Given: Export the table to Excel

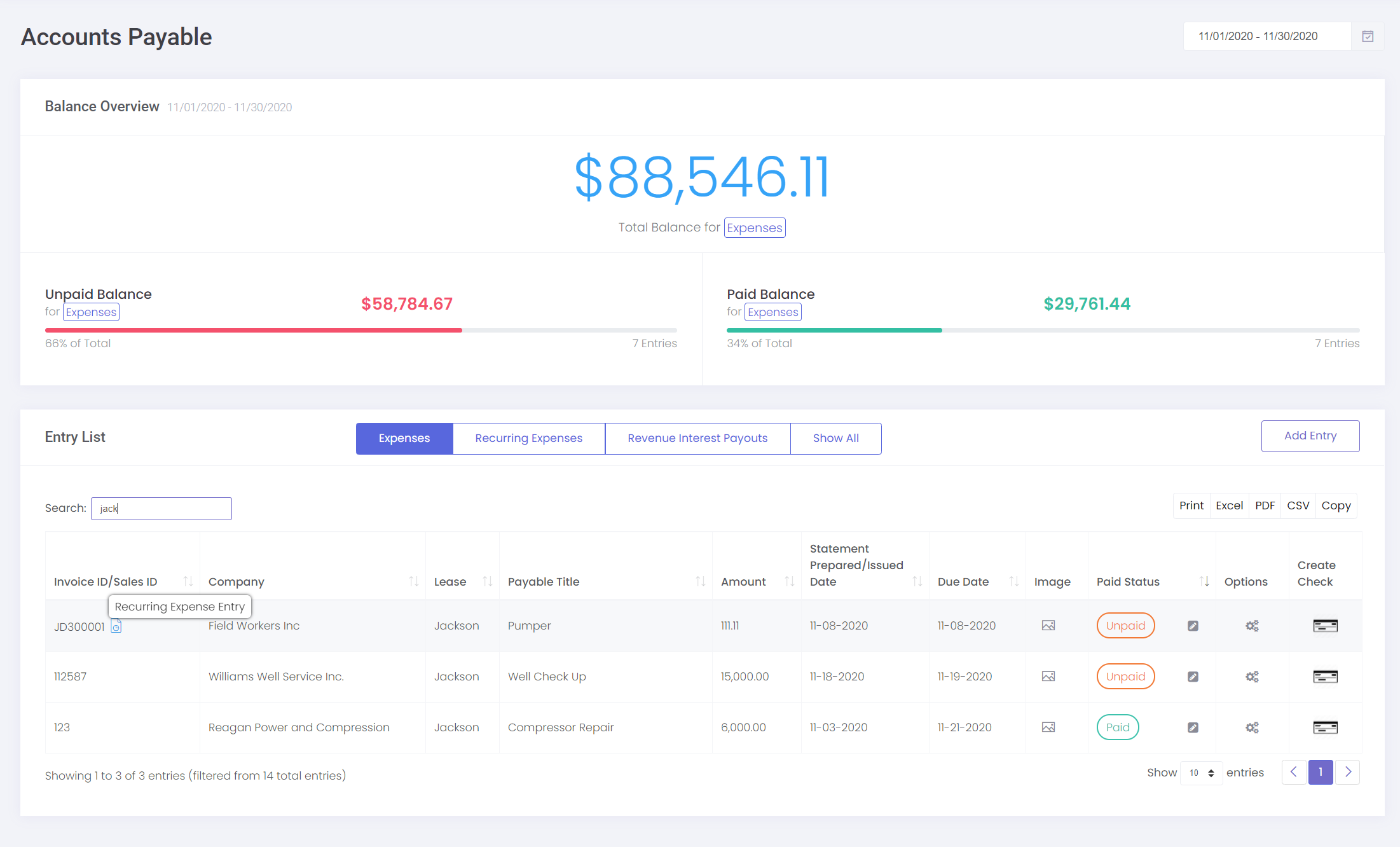Looking at the screenshot, I should click(x=1229, y=506).
